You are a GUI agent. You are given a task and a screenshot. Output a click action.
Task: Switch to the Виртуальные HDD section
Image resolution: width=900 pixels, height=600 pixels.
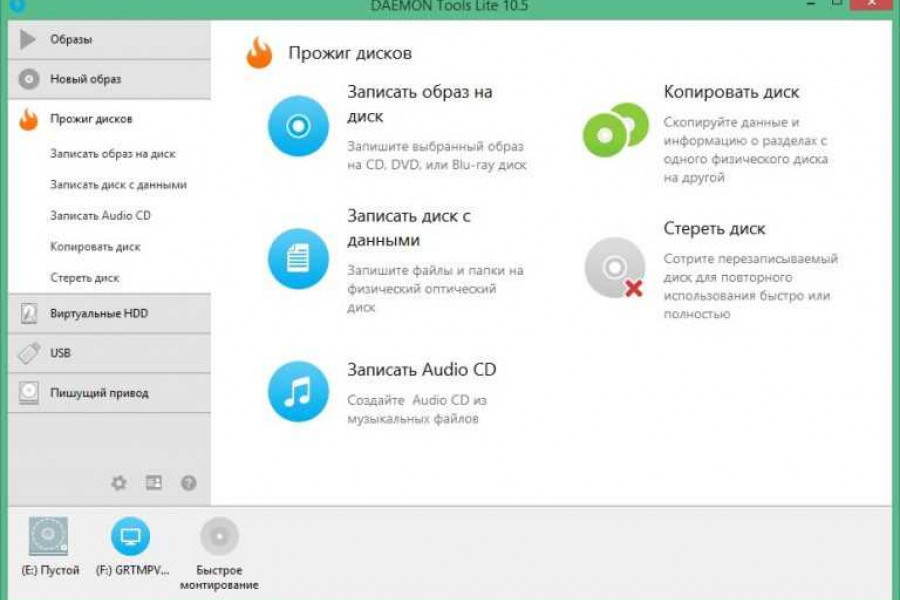pyautogui.click(x=85, y=314)
